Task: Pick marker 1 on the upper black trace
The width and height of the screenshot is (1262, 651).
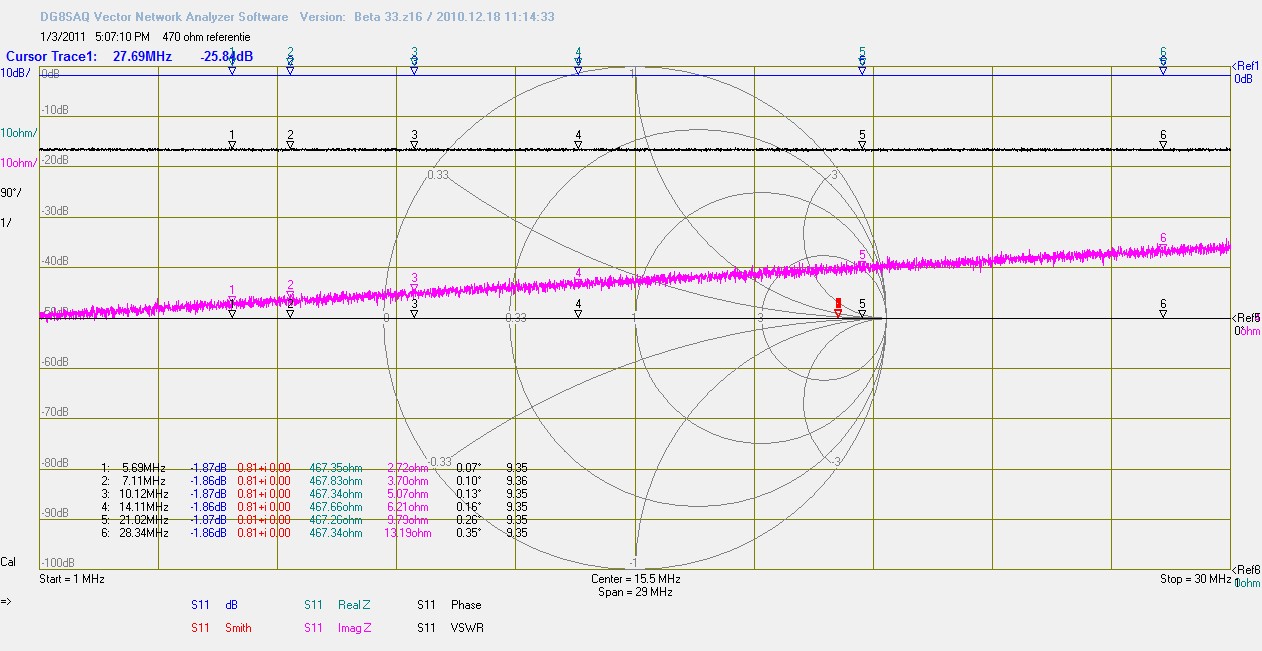Action: click(232, 139)
